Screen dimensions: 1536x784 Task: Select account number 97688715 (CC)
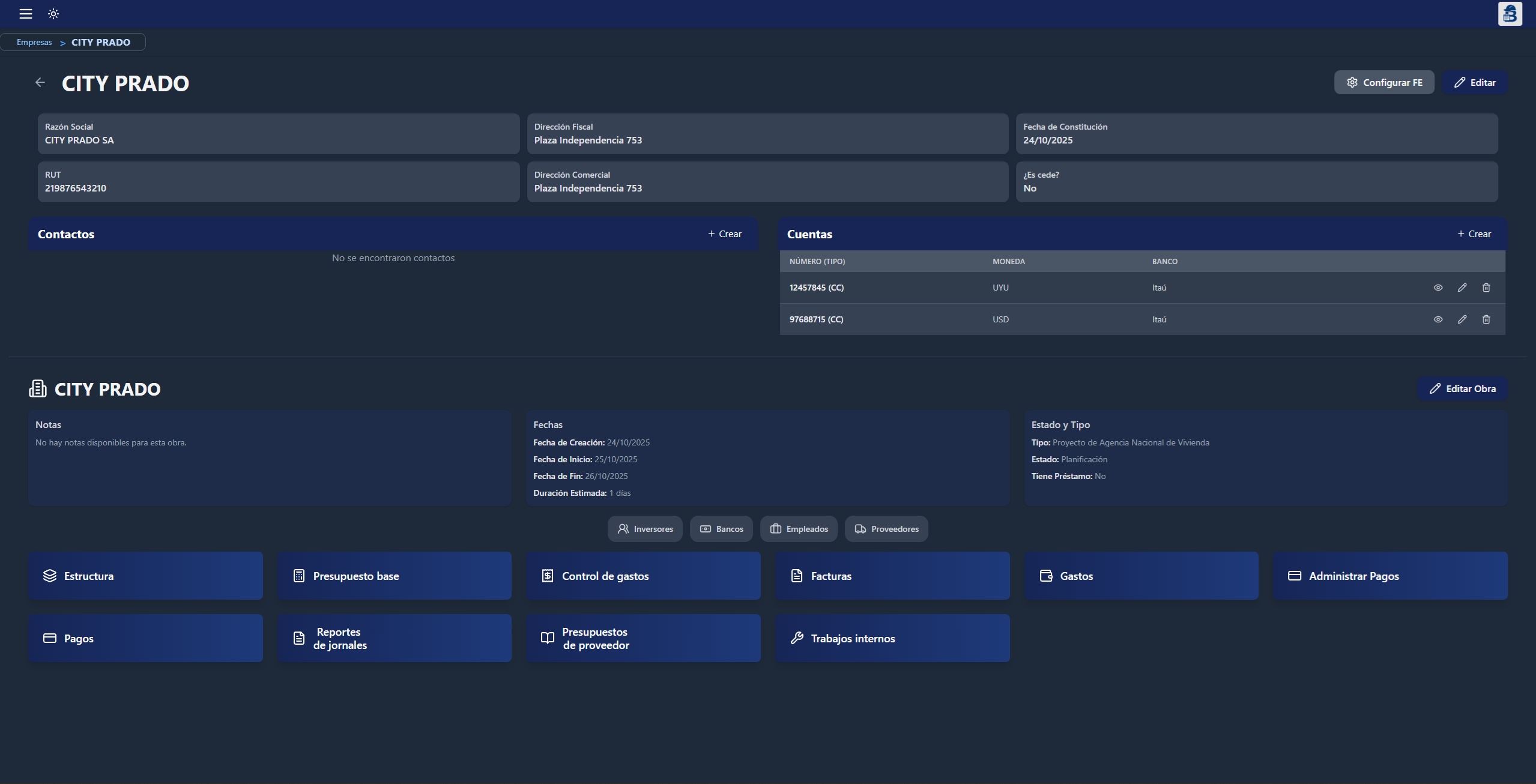817,319
